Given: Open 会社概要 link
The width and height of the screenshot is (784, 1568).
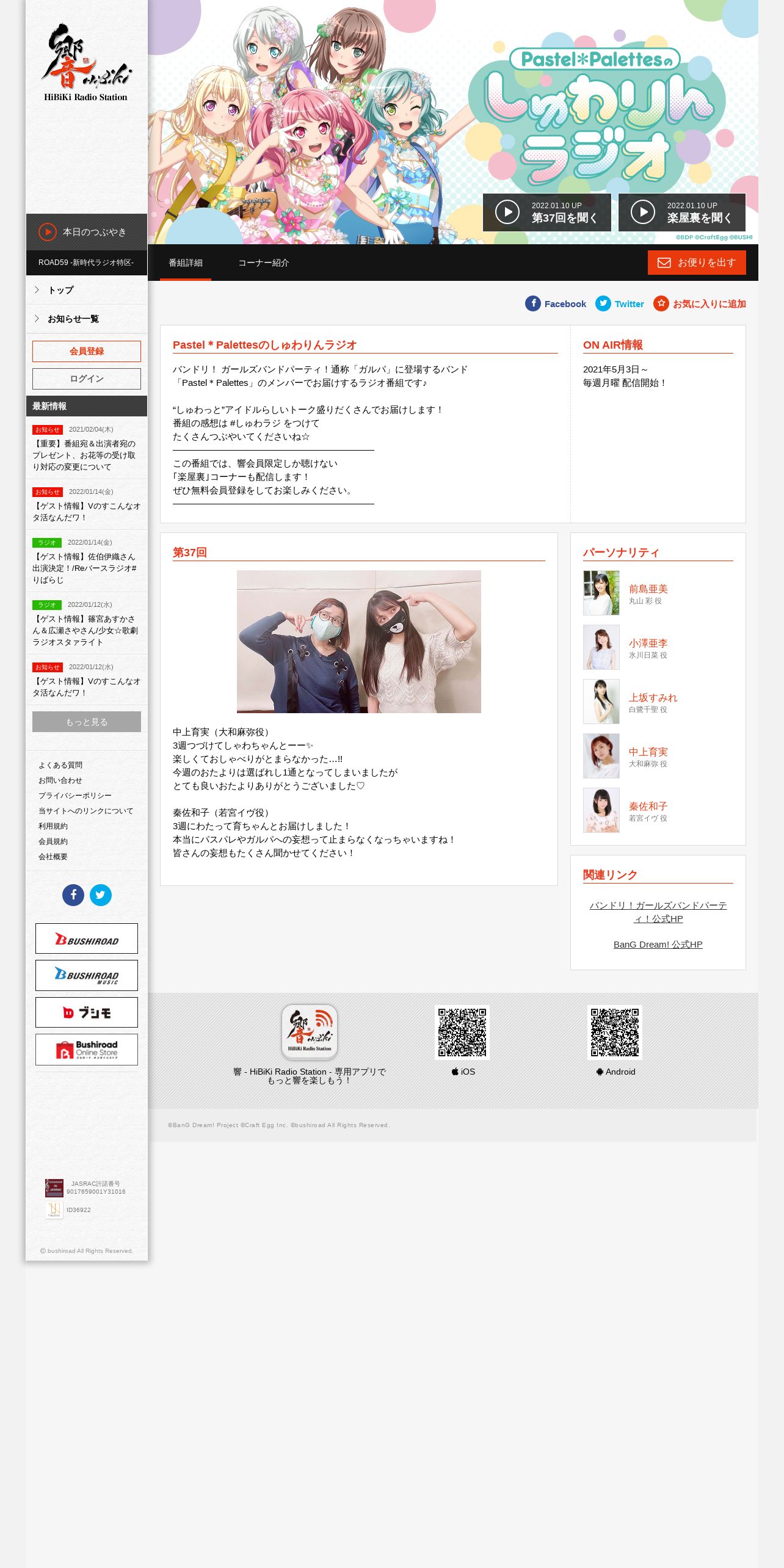Looking at the screenshot, I should (x=53, y=857).
